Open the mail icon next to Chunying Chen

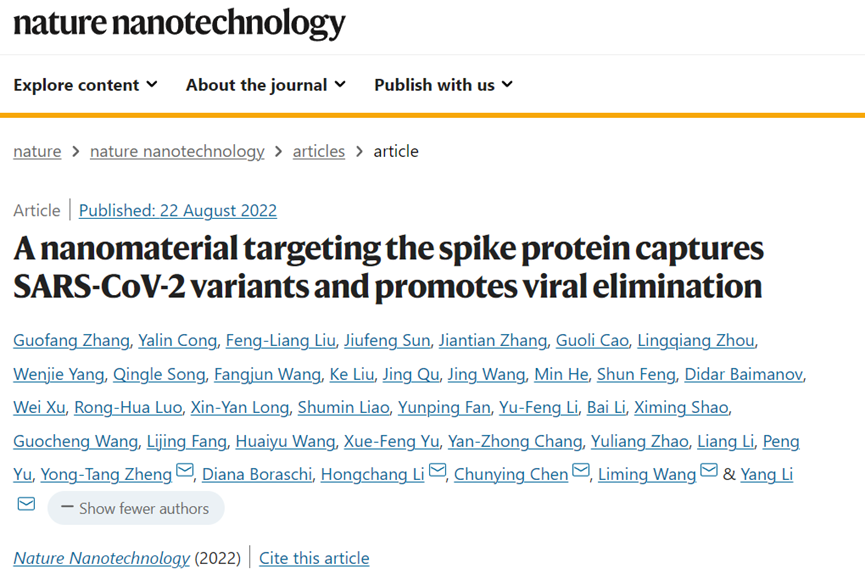click(581, 470)
